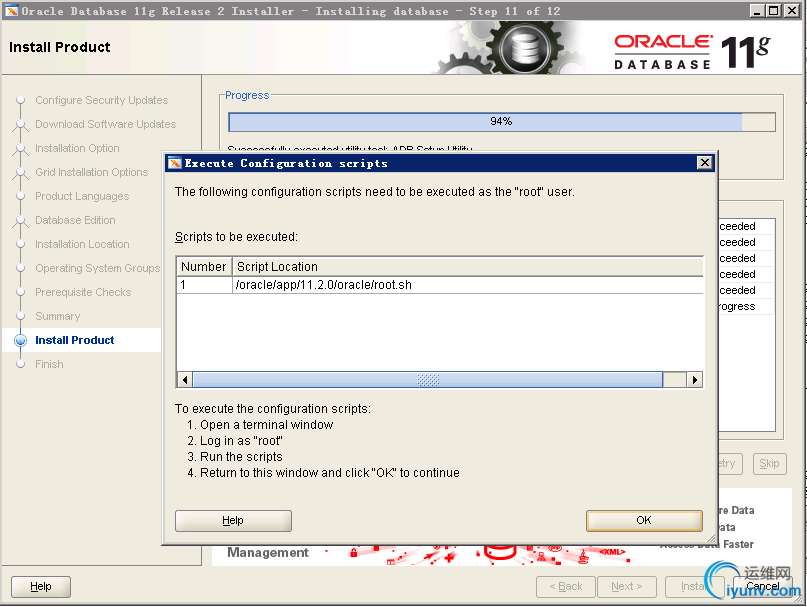Select Operating System Groups step

pyautogui.click(x=97, y=268)
